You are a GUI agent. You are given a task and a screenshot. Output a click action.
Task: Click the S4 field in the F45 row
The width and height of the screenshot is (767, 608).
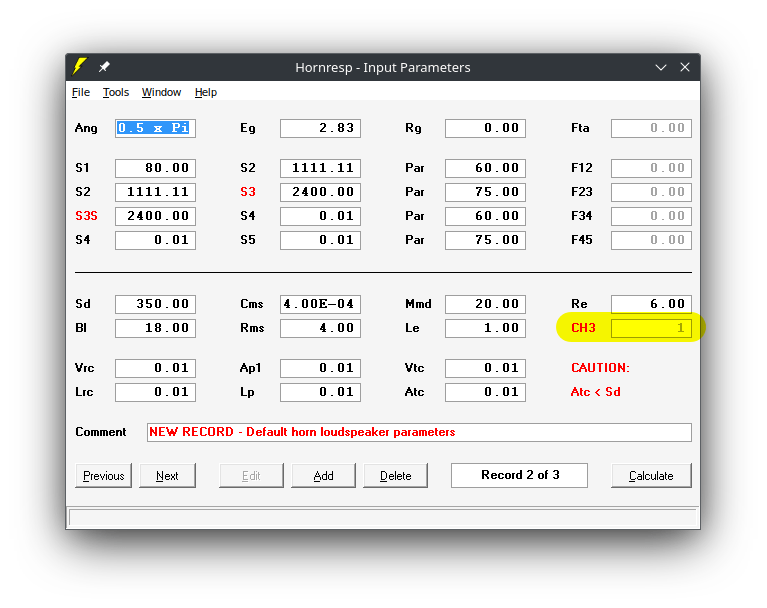(x=156, y=240)
